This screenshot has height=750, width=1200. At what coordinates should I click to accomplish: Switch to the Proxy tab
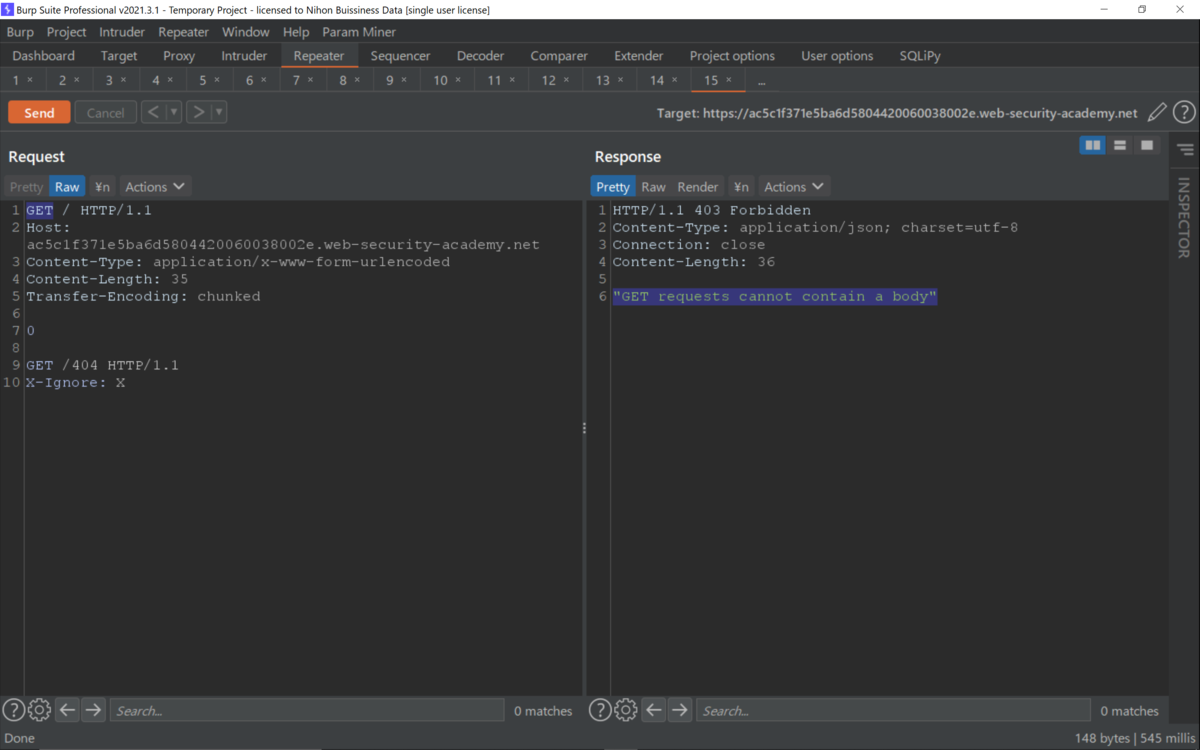pyautogui.click(x=179, y=56)
